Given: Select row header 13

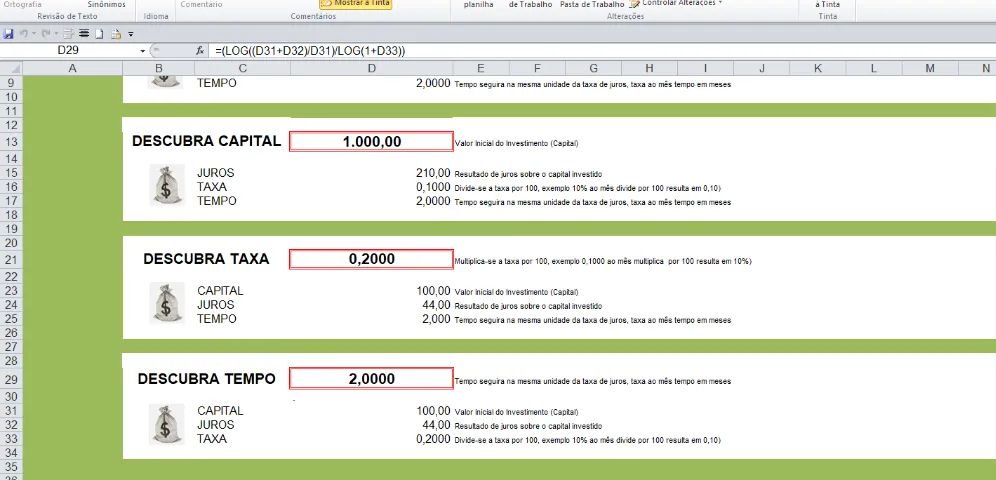Looking at the screenshot, I should pyautogui.click(x=11, y=142).
